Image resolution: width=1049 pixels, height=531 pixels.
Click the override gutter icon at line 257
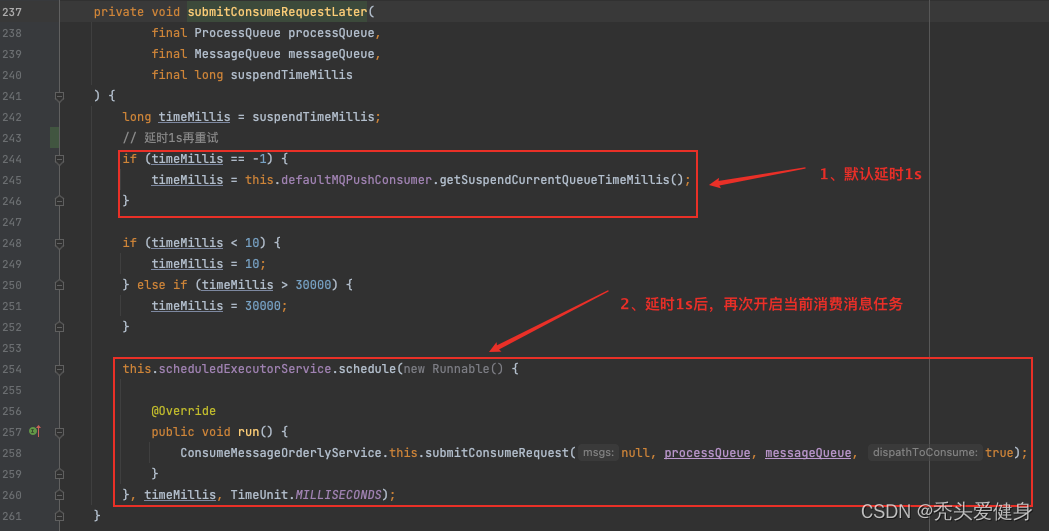[34, 431]
